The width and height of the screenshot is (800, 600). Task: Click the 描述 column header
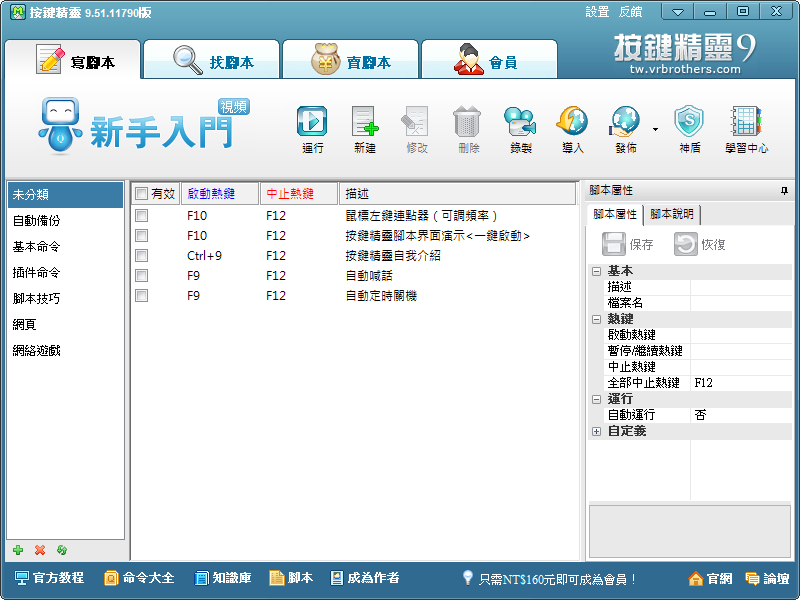pyautogui.click(x=457, y=193)
